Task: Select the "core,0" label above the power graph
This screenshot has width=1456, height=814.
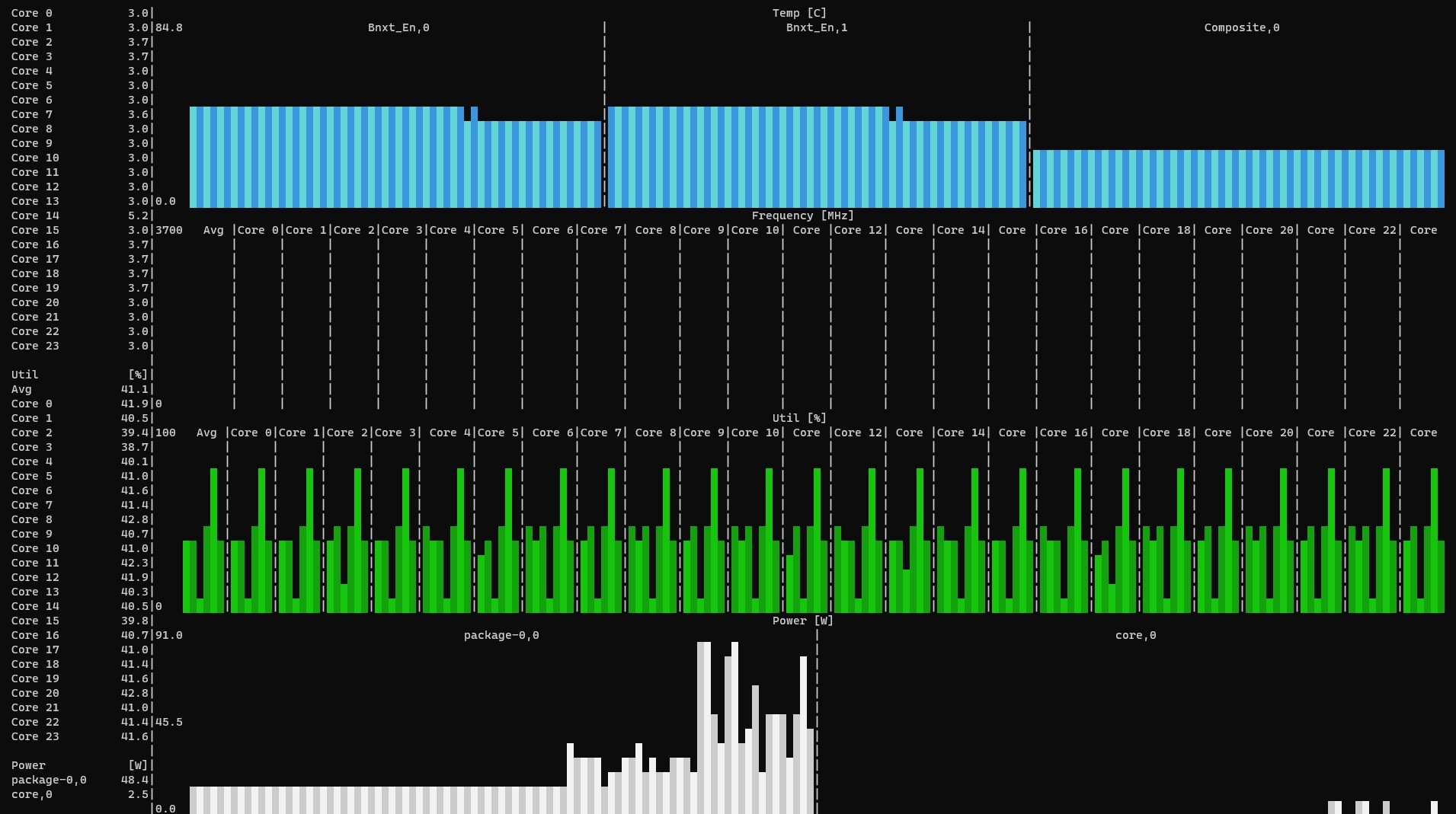Action: (1135, 635)
